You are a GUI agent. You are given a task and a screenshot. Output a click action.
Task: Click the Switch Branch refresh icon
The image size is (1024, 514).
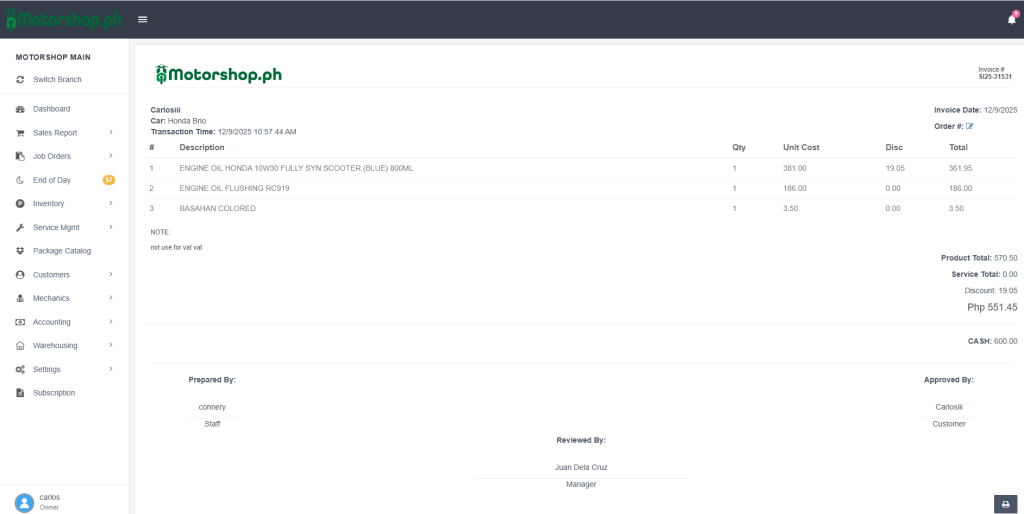[20, 79]
